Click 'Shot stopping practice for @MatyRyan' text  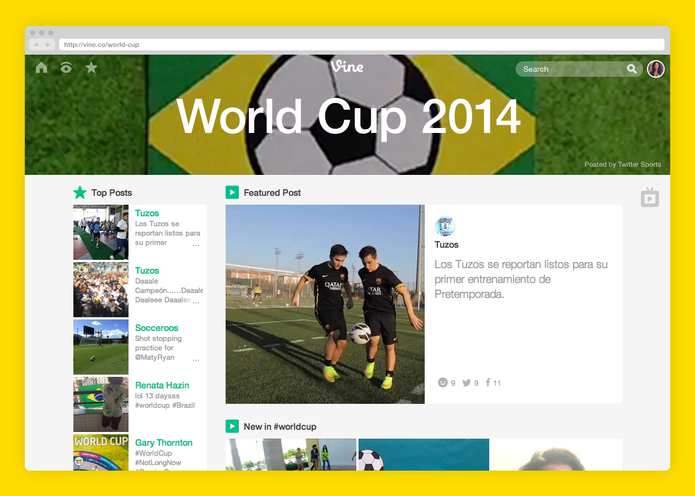[158, 348]
